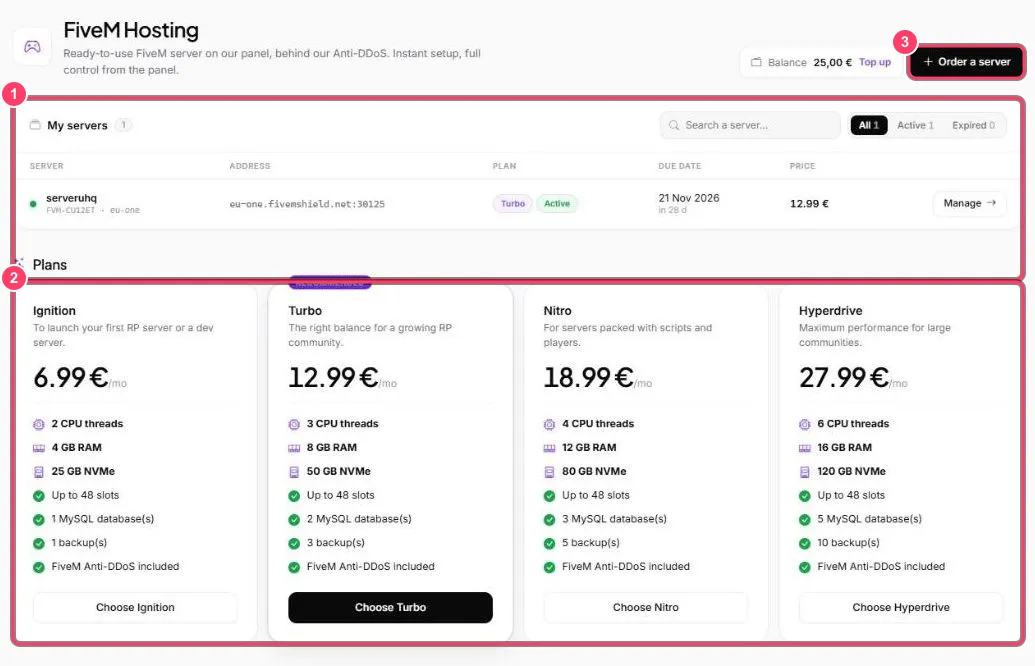1035x666 pixels.
Task: Click the magnifier icon in server search
Action: point(674,125)
